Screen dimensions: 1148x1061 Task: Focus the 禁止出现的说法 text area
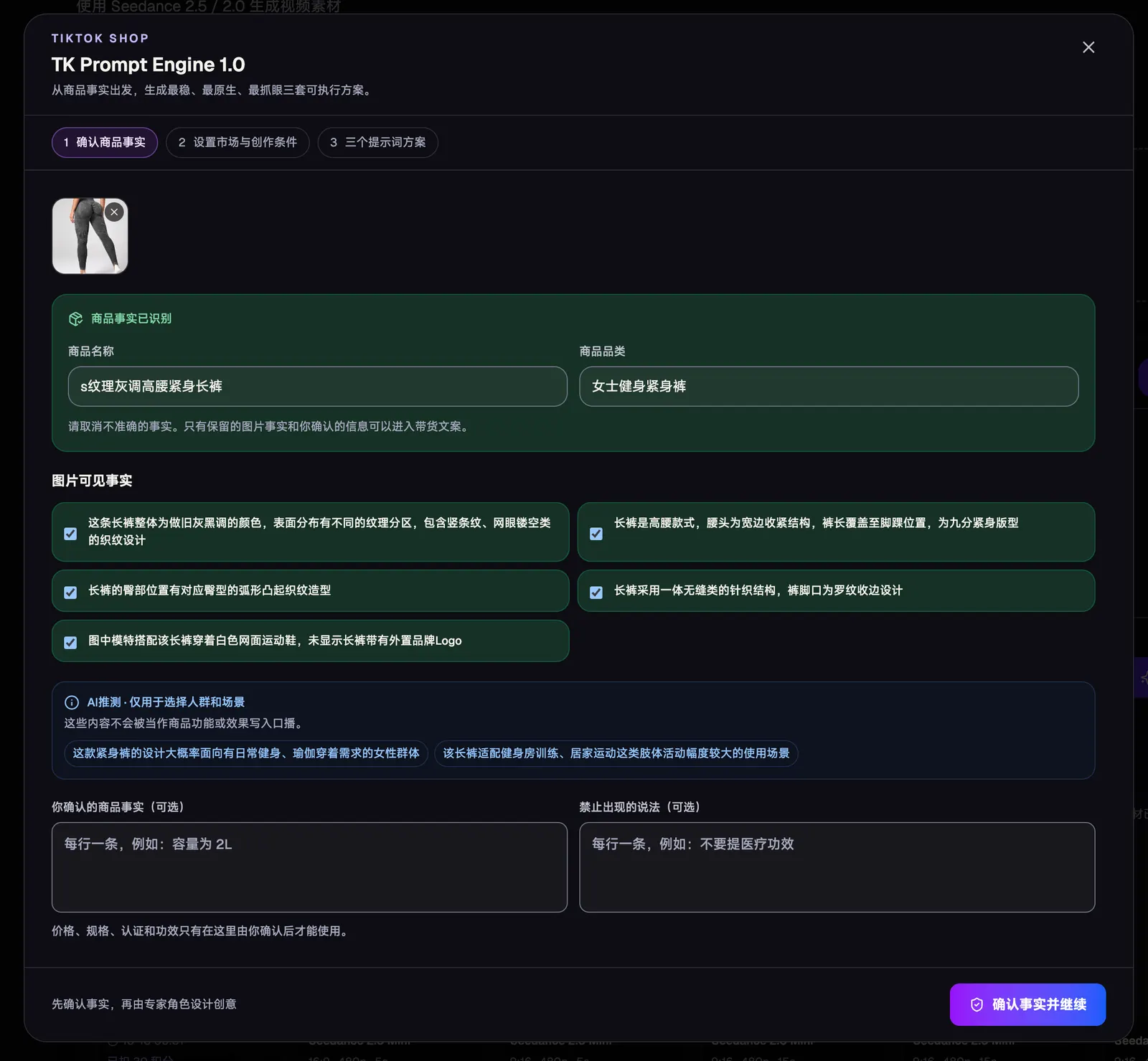coord(837,867)
